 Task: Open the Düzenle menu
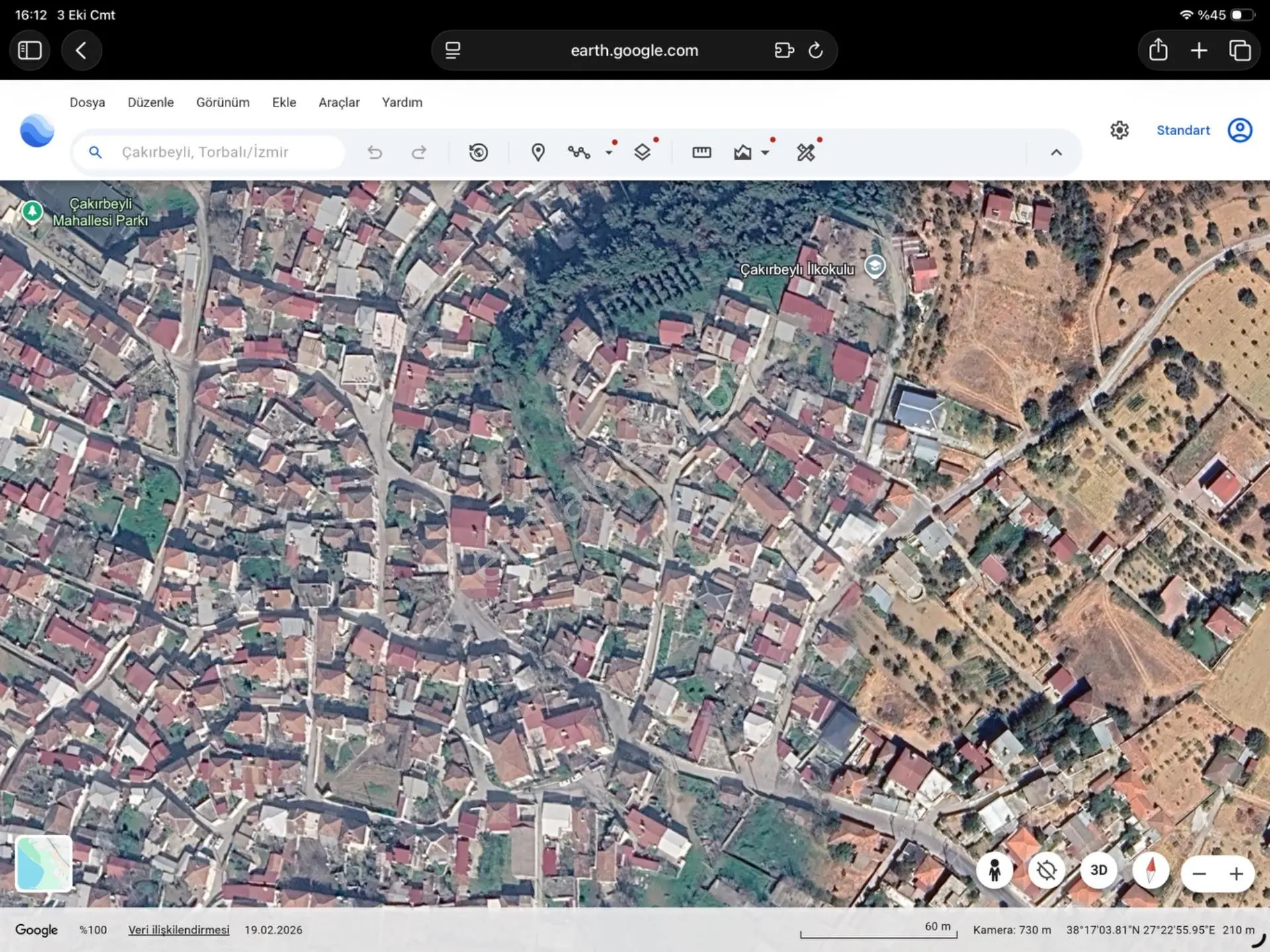[151, 103]
